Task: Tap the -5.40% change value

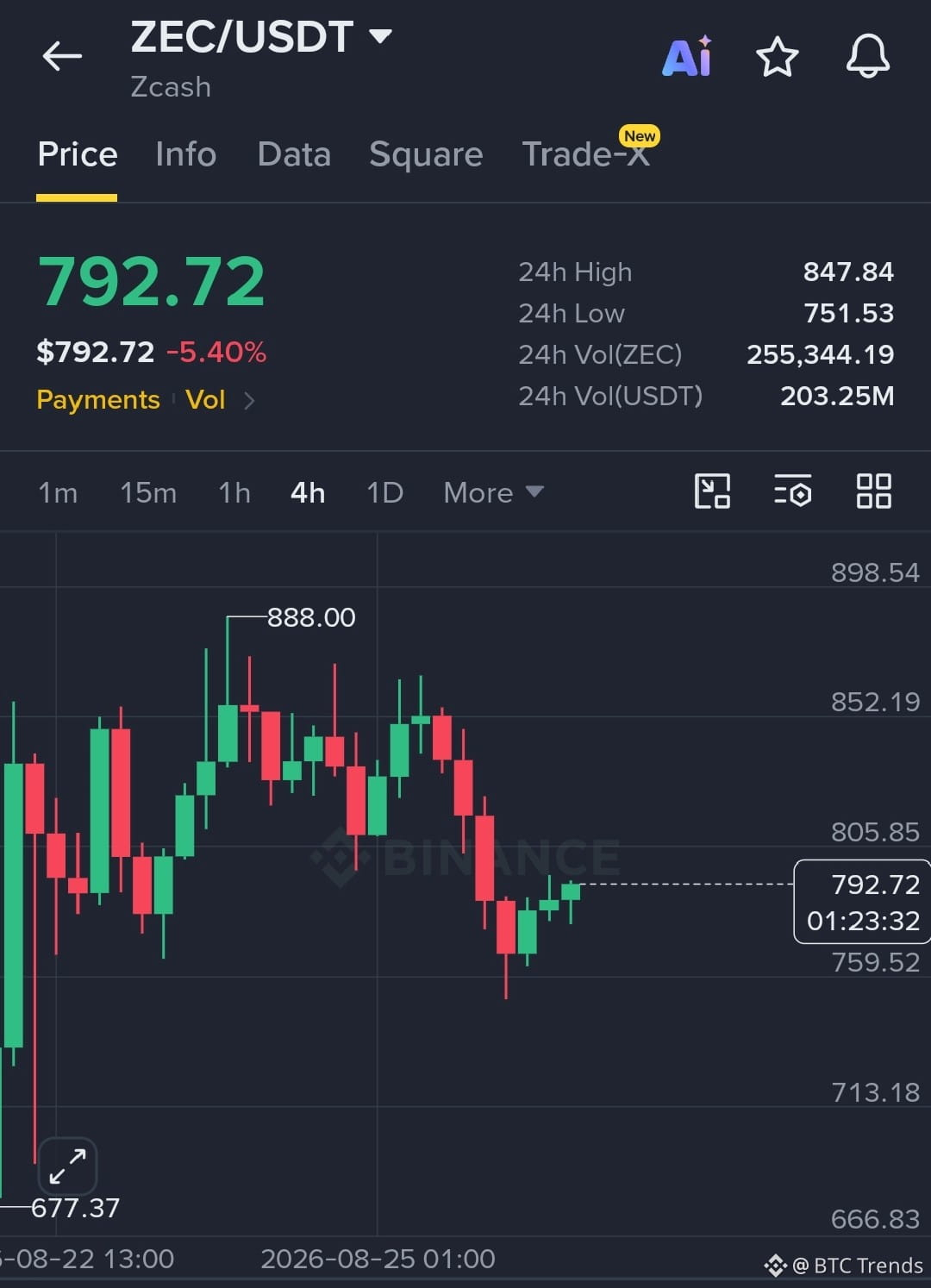Action: pyautogui.click(x=216, y=352)
